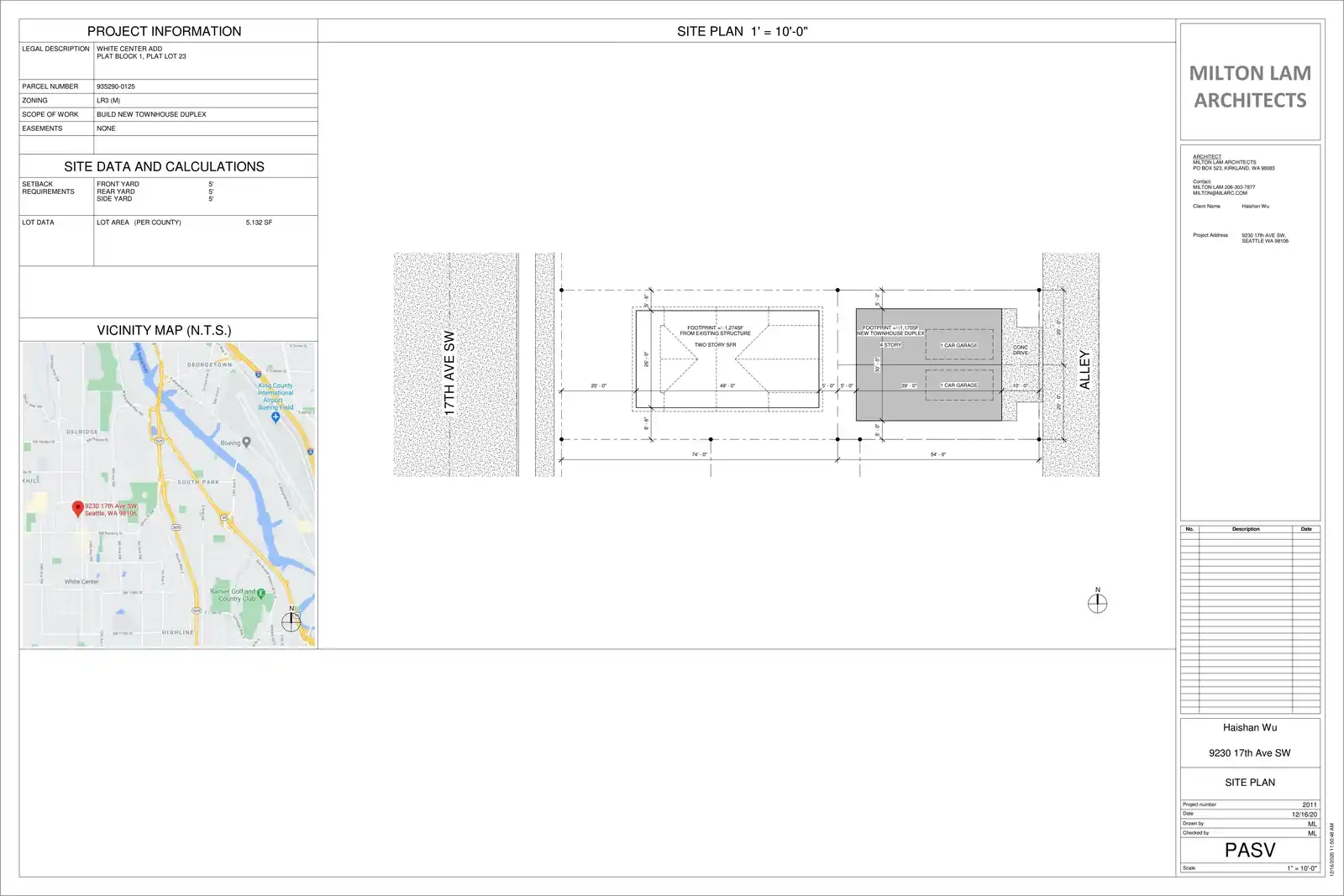1344x896 pixels.
Task: Click the Rainier Golf and Country Club marker
Action: (260, 594)
